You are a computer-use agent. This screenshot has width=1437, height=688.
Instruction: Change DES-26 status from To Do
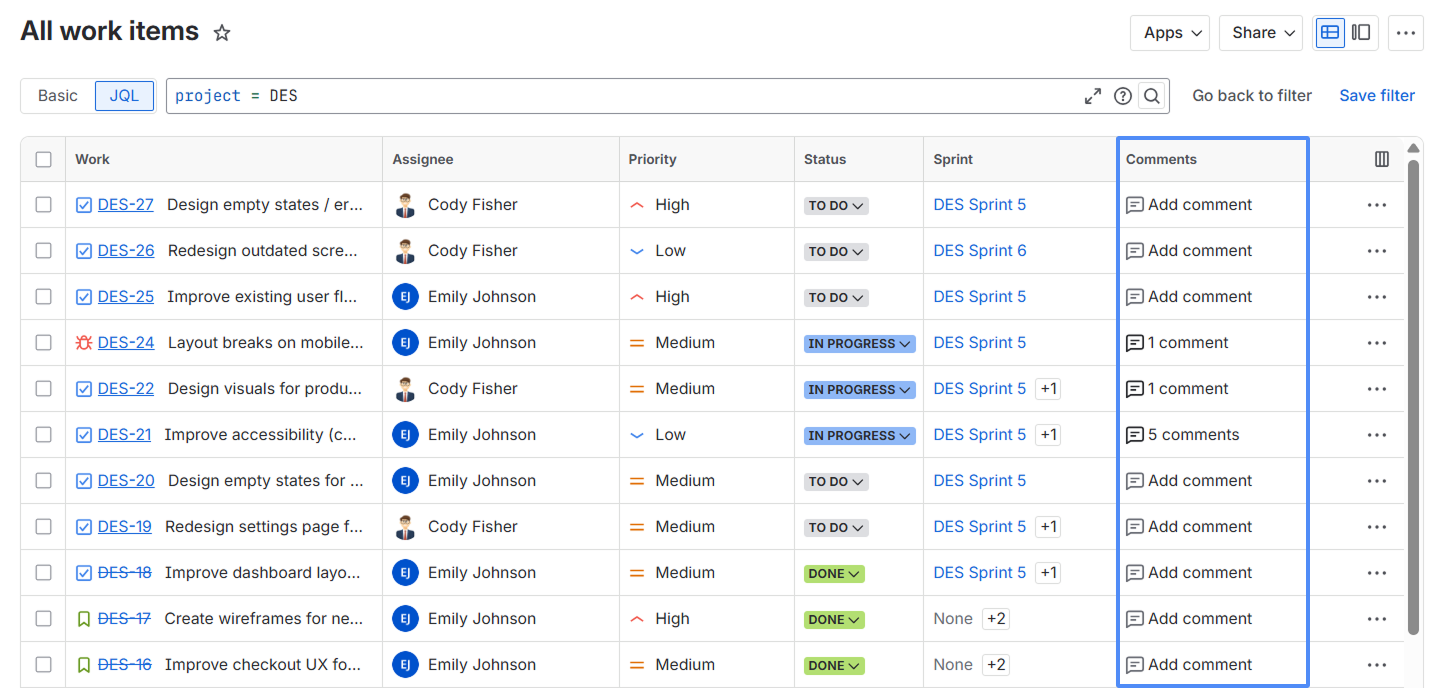pos(836,252)
